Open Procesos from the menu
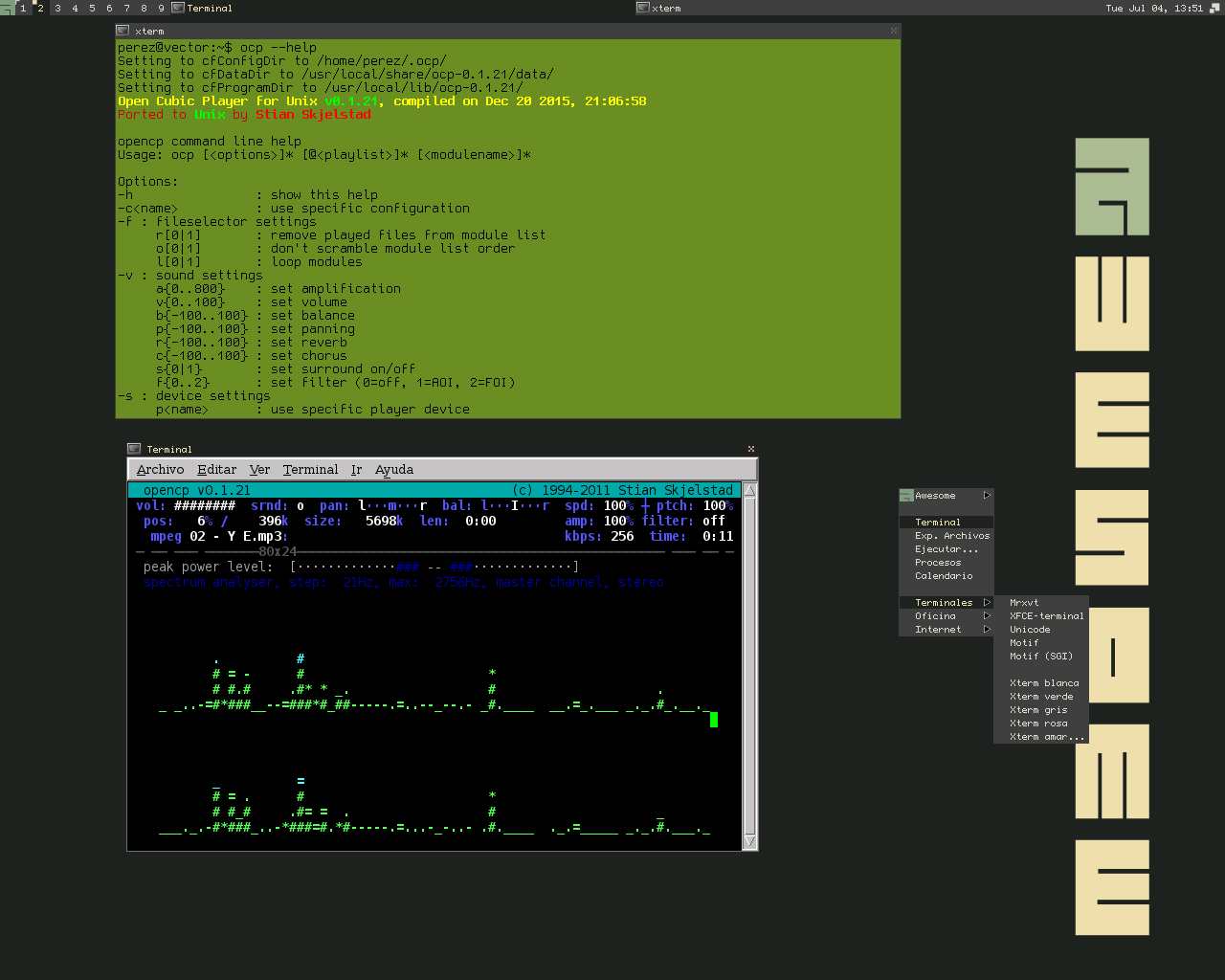Viewport: 1225px width, 980px height. (x=947, y=563)
